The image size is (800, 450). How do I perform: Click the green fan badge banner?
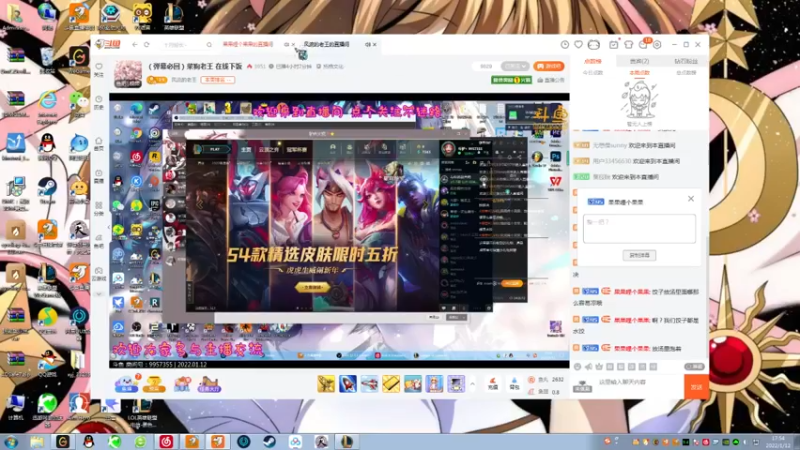[x=511, y=80]
